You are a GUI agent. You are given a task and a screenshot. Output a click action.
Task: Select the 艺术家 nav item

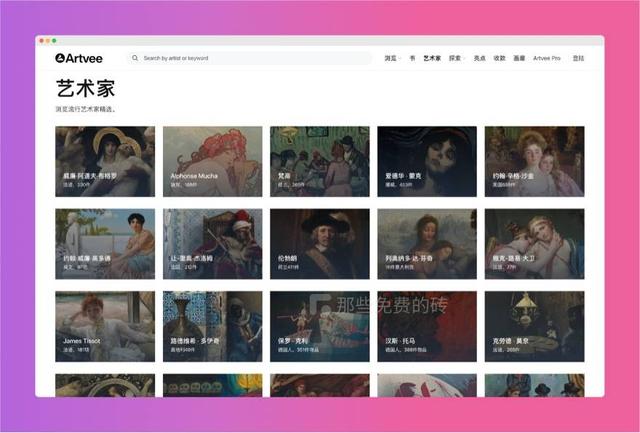coord(432,58)
